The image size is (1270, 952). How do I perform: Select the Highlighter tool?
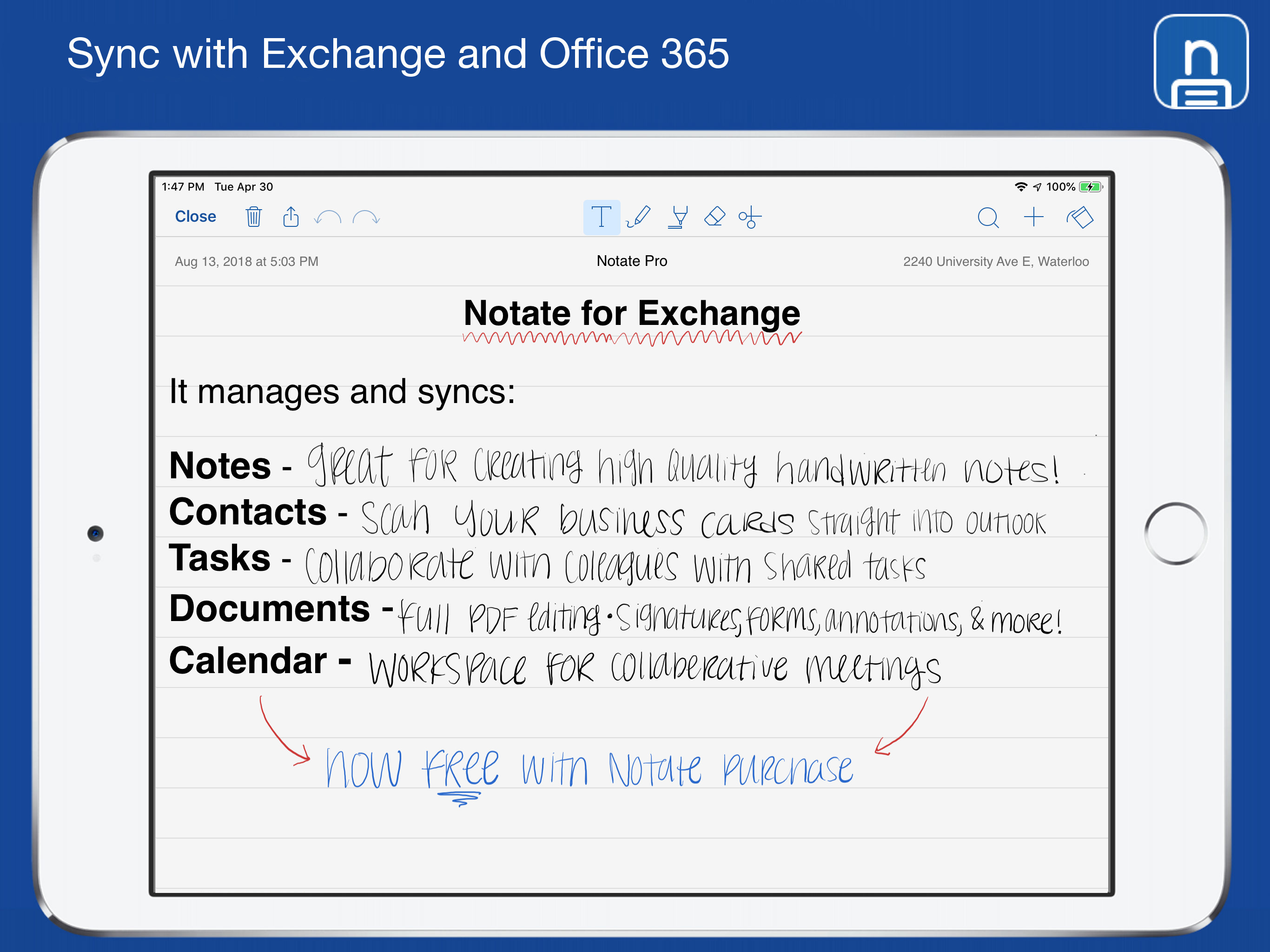678,217
